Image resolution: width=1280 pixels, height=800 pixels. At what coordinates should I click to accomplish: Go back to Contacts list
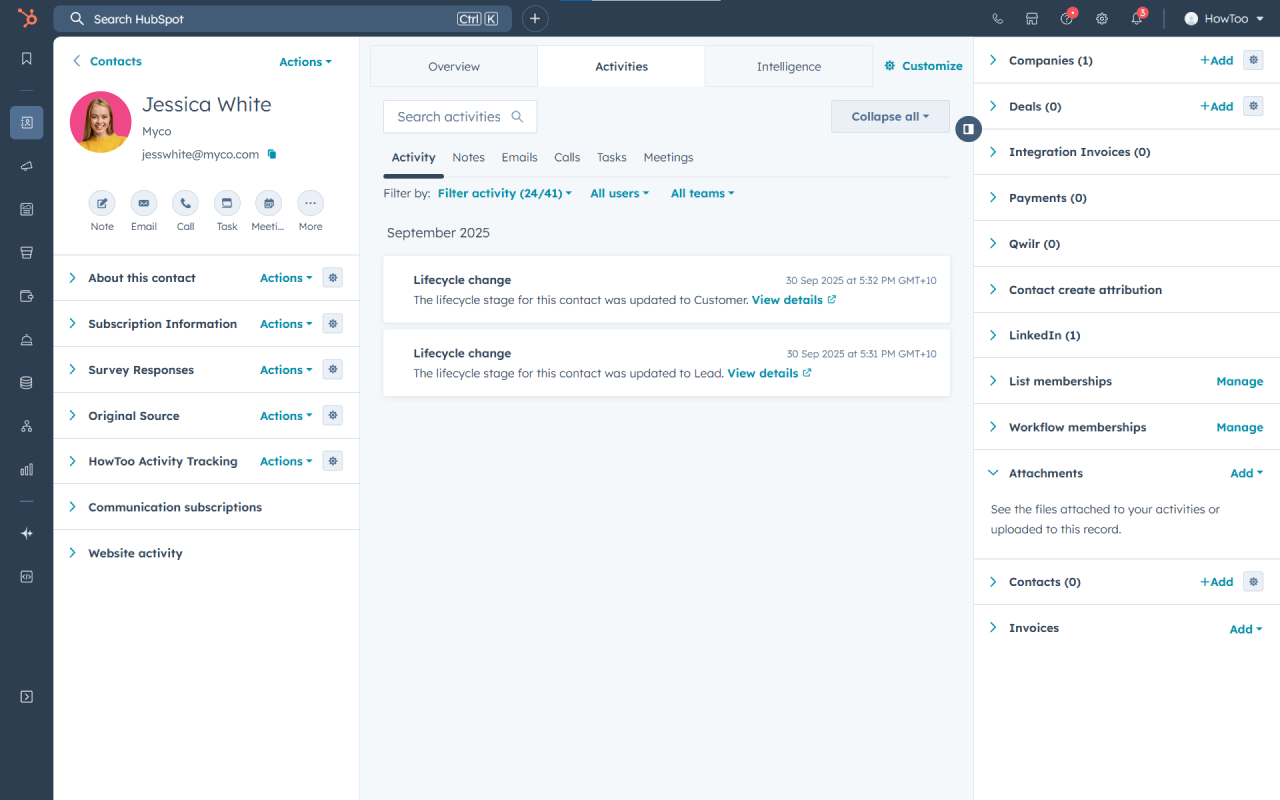106,61
